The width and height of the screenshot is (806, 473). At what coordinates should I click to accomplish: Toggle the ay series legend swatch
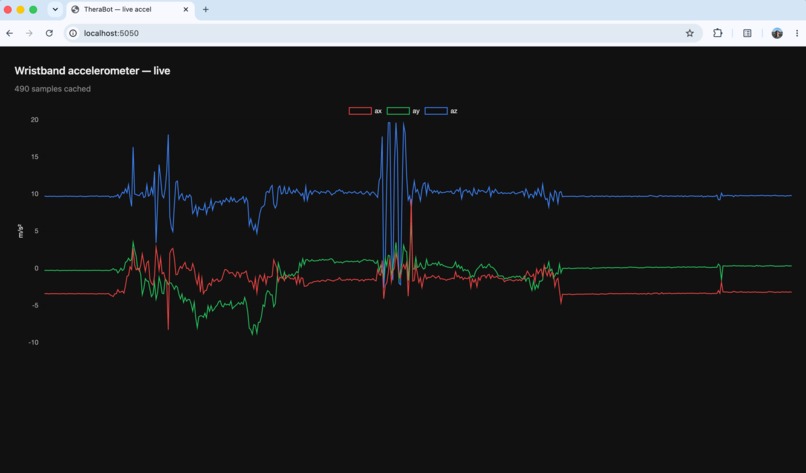point(398,111)
